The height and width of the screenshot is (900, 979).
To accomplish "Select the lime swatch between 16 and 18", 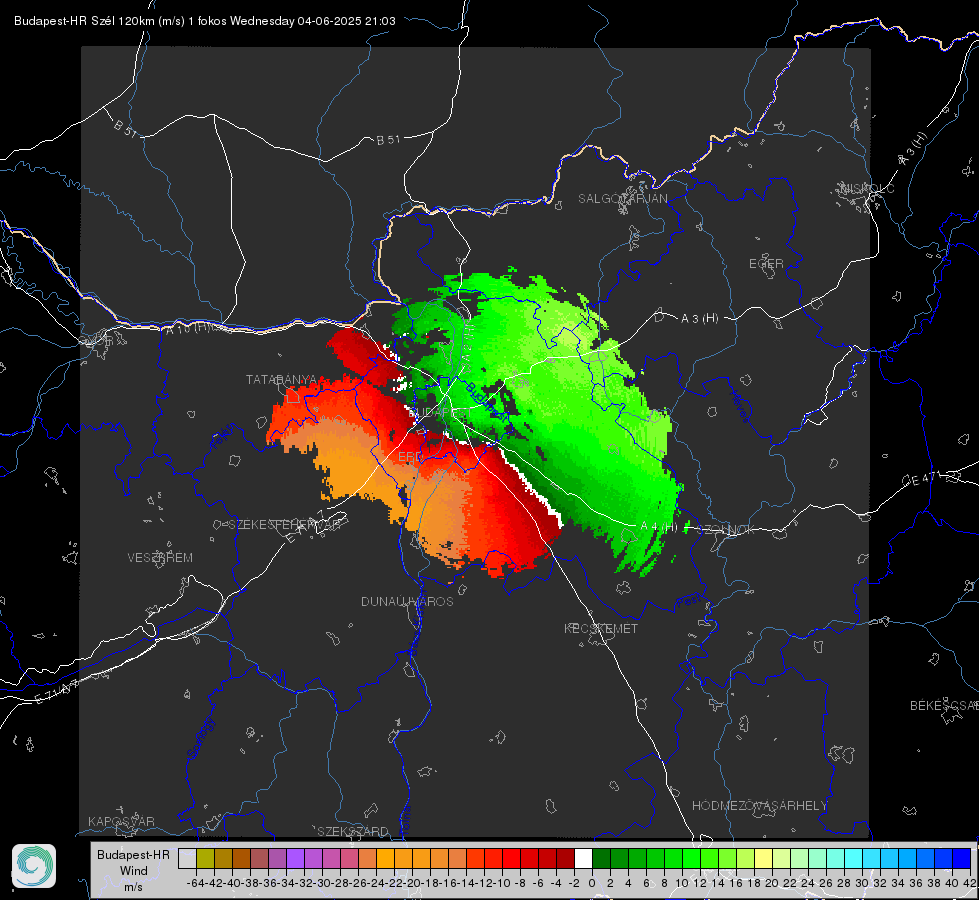I will click(745, 858).
